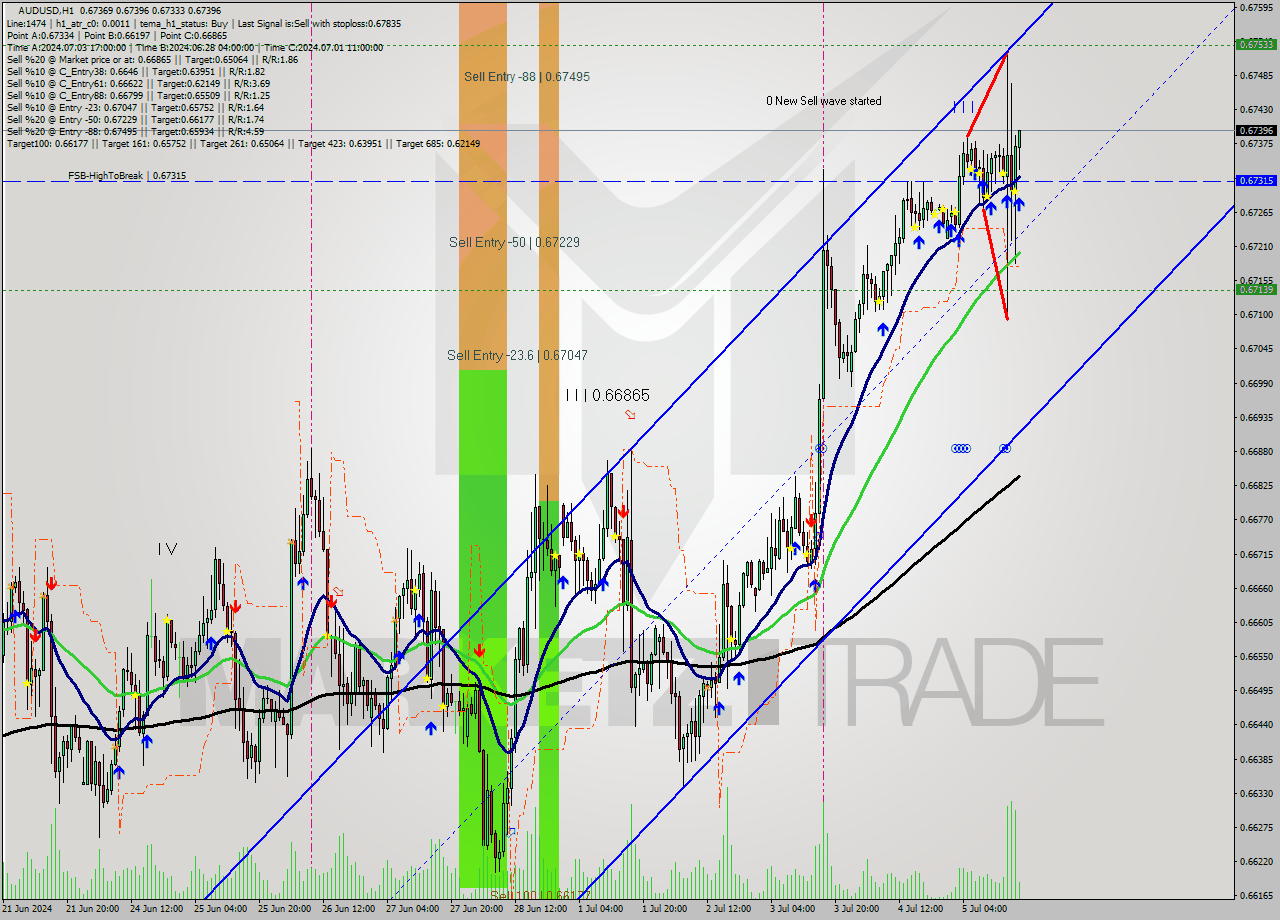Click the '0 New Sell wave started' label
1280x920 pixels.
(824, 101)
